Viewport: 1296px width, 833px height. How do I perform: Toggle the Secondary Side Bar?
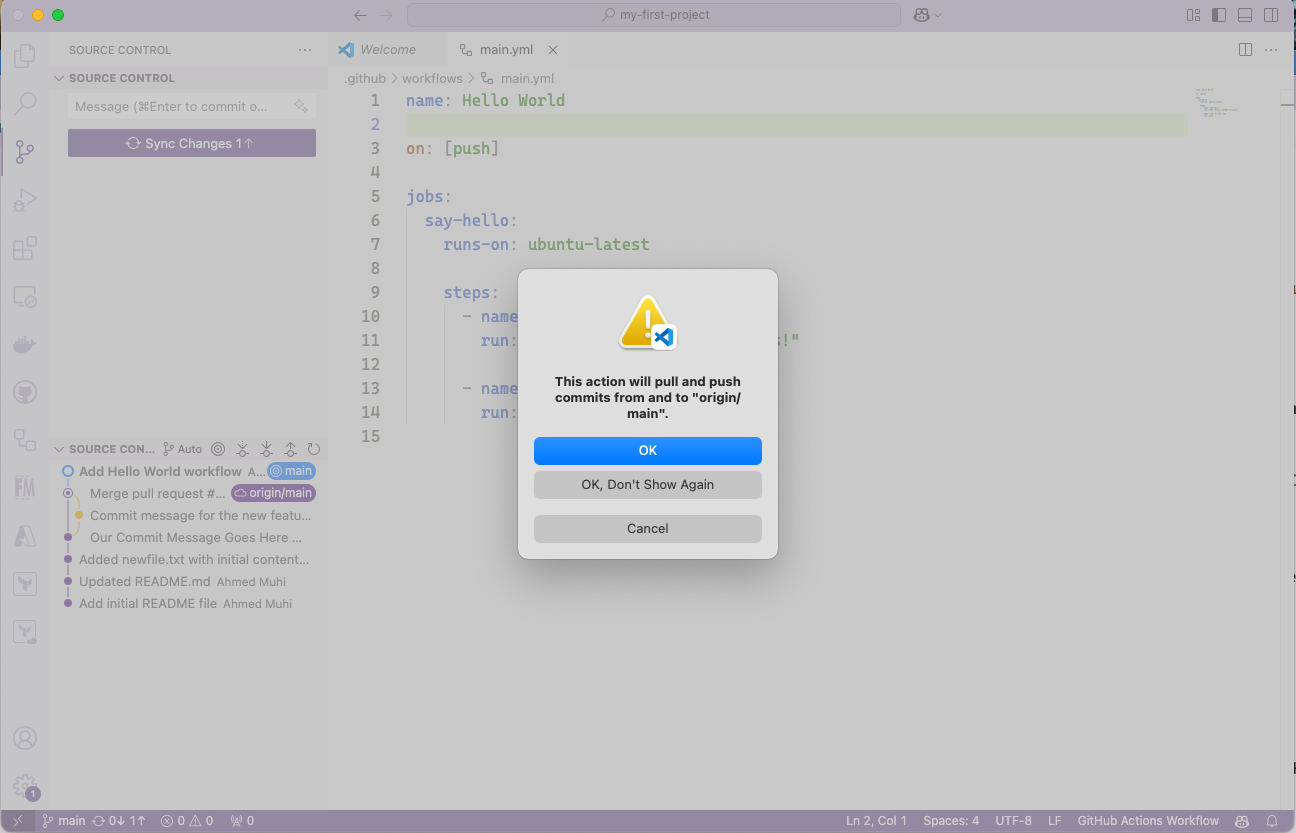coord(1271,15)
